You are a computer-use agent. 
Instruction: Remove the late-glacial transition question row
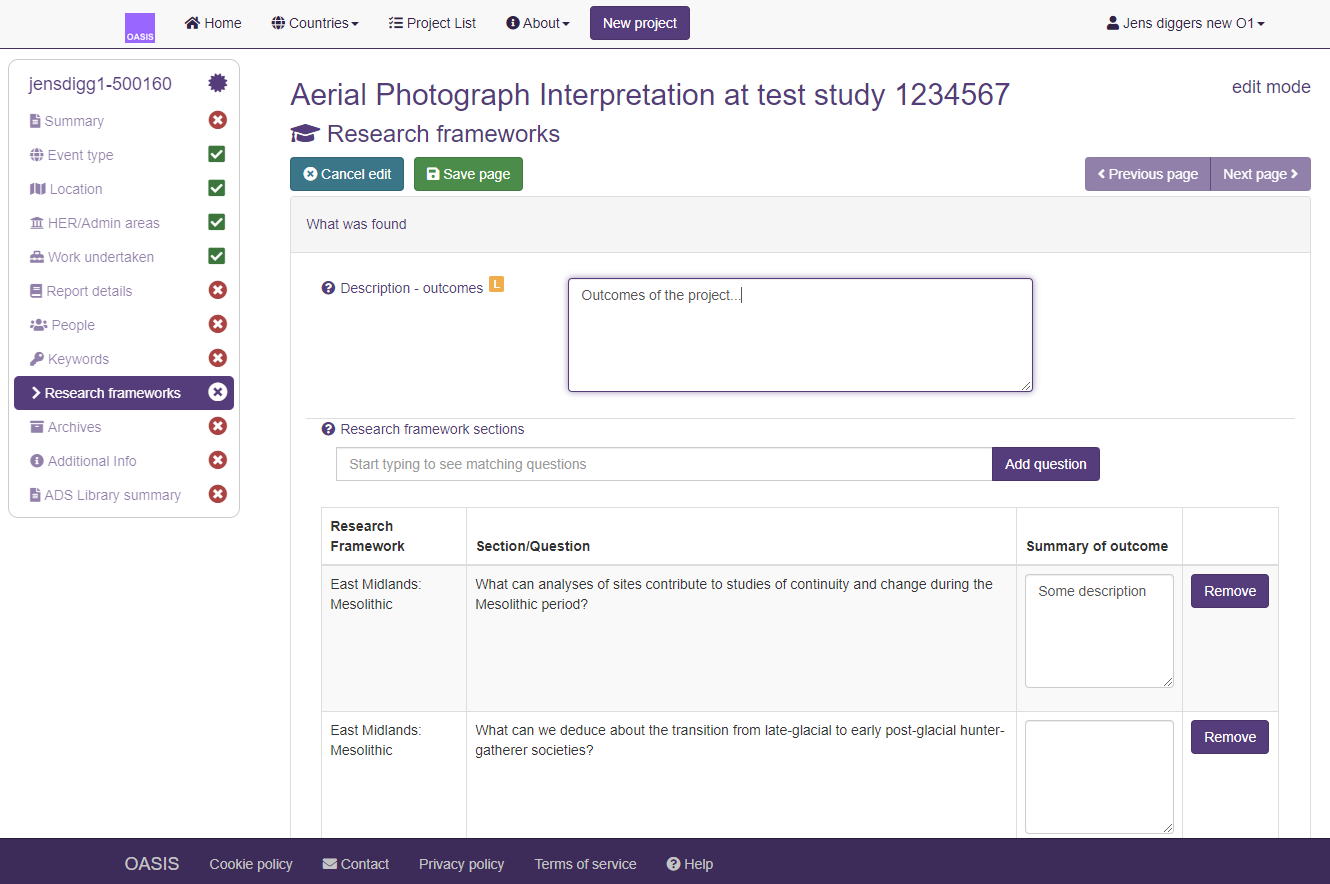(x=1230, y=737)
